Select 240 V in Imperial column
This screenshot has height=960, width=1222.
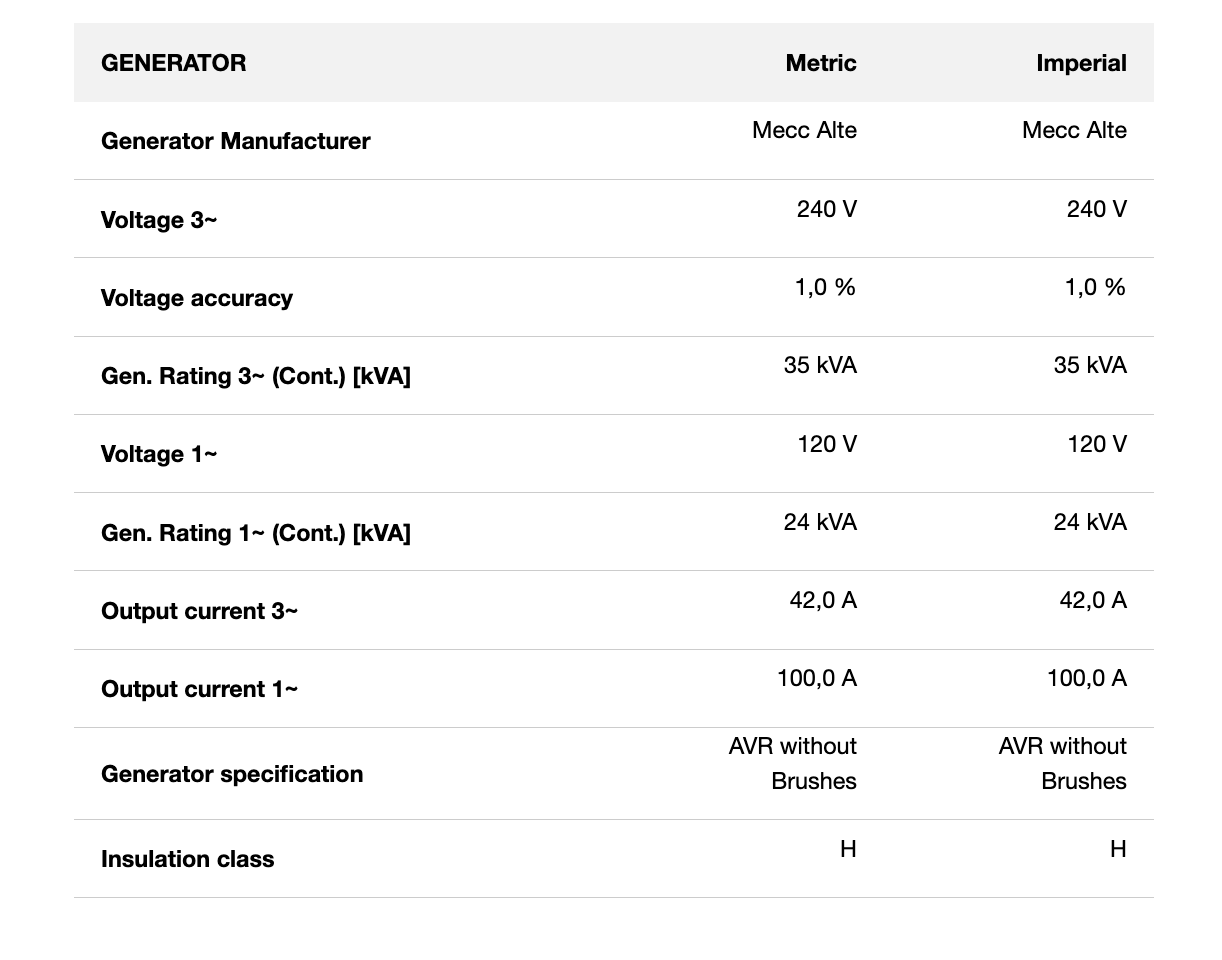pyautogui.click(x=1096, y=209)
